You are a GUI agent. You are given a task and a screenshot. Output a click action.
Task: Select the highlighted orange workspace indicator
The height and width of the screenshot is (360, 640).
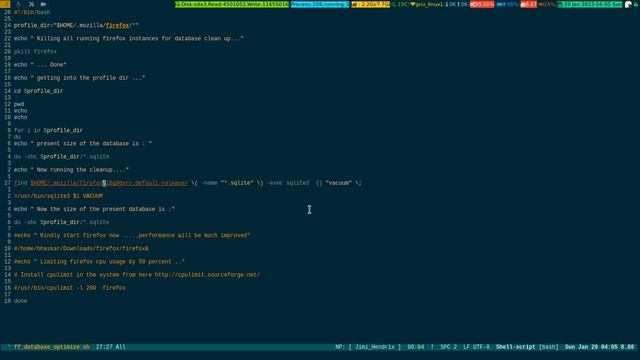5,4
